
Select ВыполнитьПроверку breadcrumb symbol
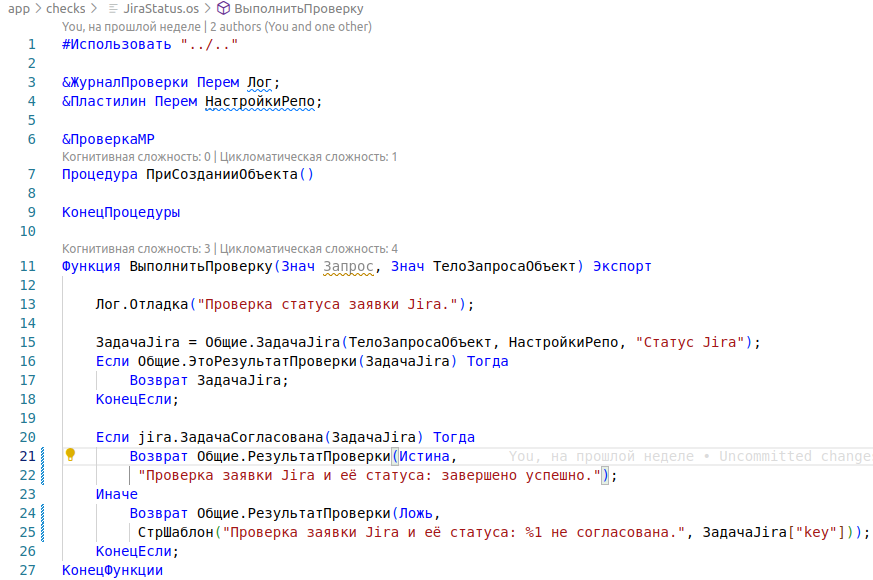[299, 8]
